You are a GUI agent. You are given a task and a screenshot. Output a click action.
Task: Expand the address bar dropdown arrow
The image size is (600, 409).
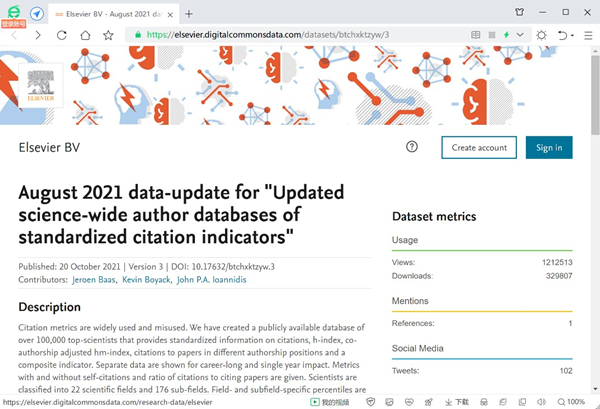coord(520,35)
